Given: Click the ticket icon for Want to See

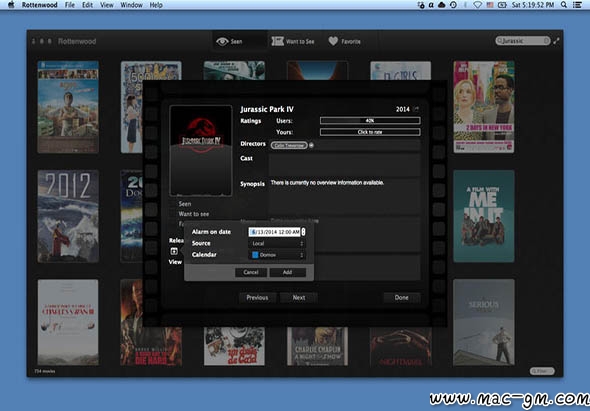Looking at the screenshot, I should tap(277, 41).
